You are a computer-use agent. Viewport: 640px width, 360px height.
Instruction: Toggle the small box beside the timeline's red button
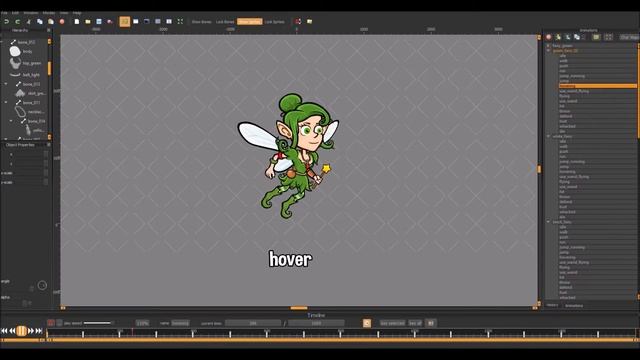(x=60, y=323)
